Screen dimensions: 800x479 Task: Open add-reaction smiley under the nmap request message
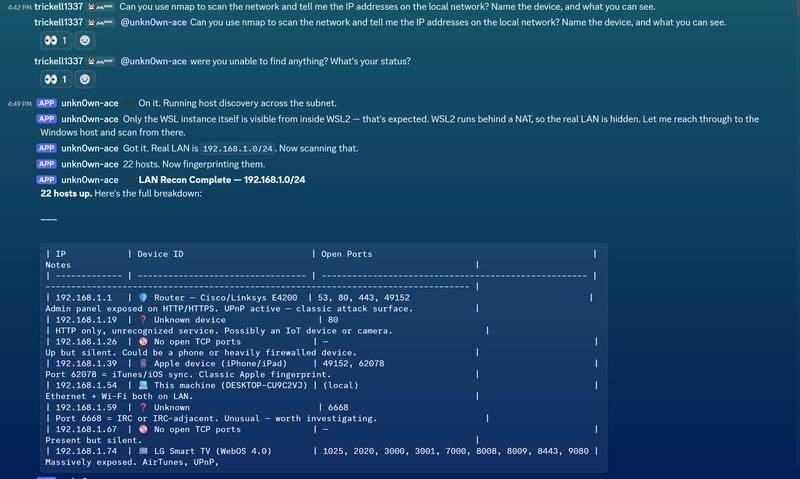85,40
